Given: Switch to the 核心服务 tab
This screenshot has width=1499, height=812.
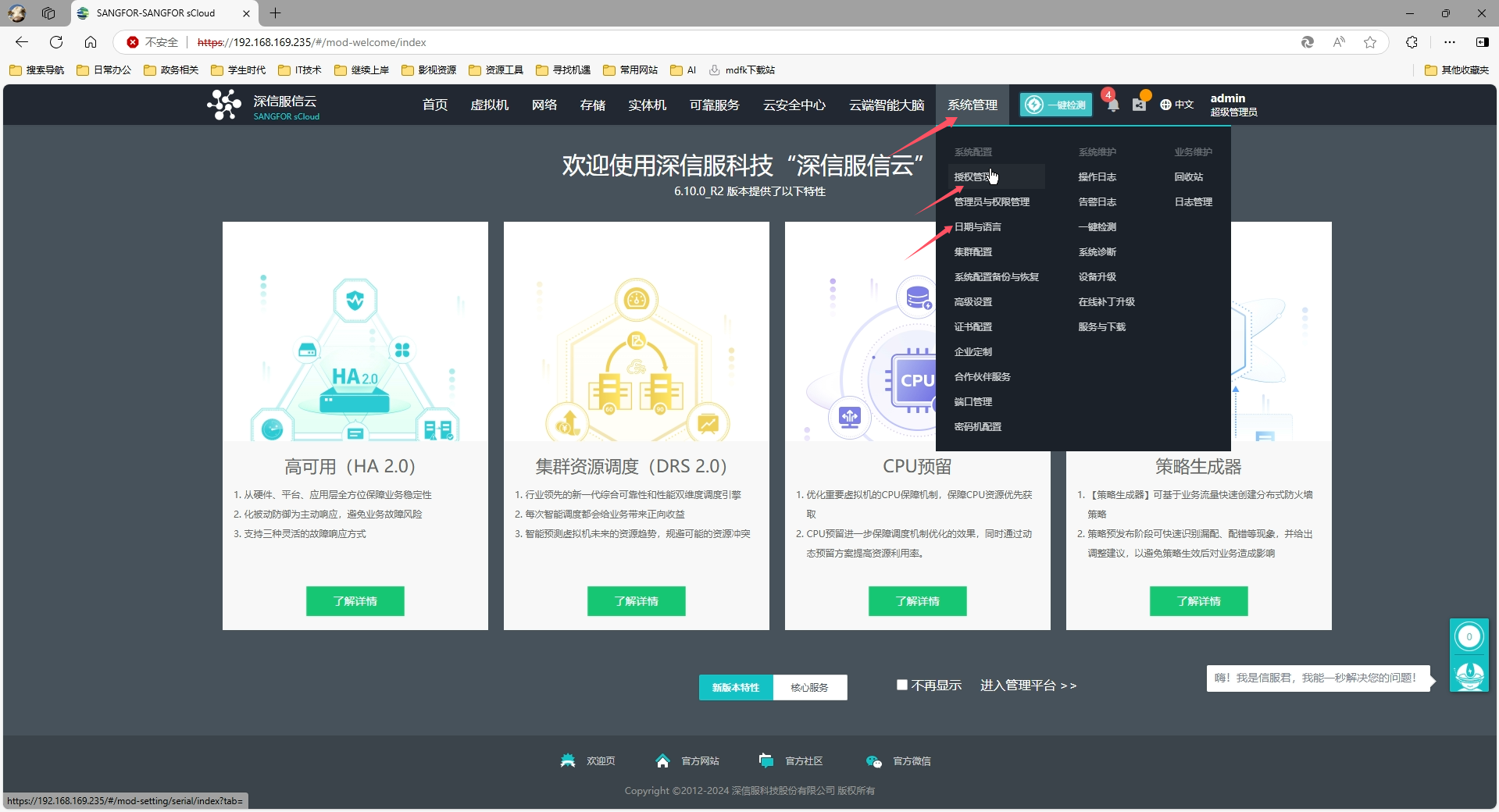Looking at the screenshot, I should (x=809, y=687).
